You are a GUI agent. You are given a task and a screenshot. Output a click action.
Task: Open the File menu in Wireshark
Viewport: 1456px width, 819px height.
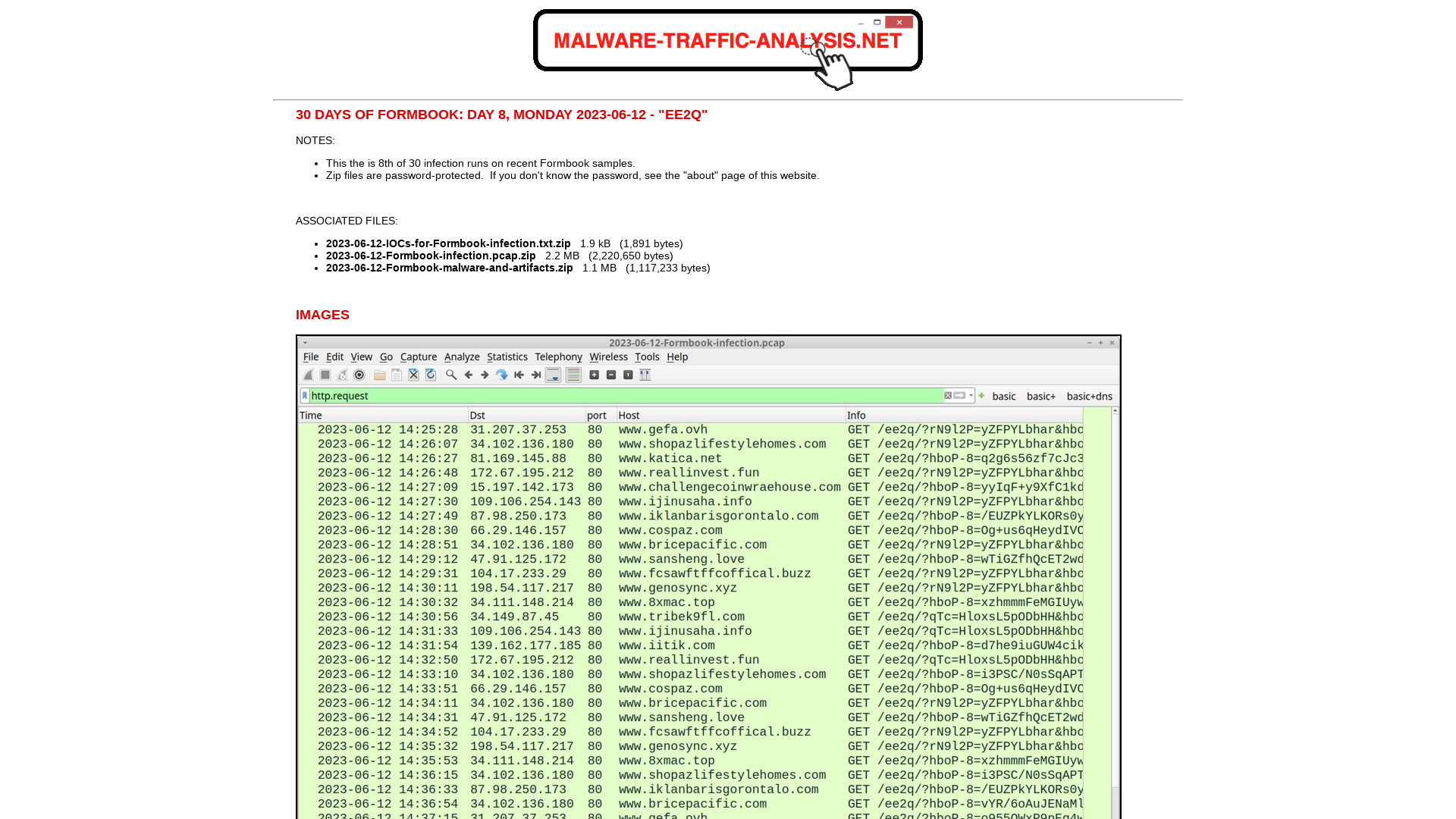(x=311, y=357)
